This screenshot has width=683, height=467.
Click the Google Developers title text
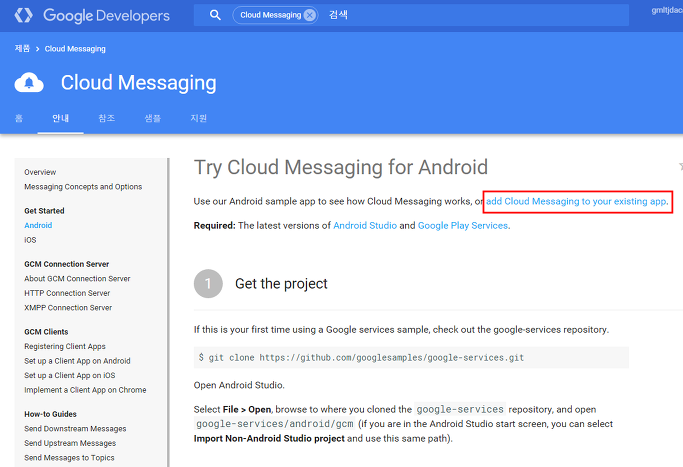(106, 16)
